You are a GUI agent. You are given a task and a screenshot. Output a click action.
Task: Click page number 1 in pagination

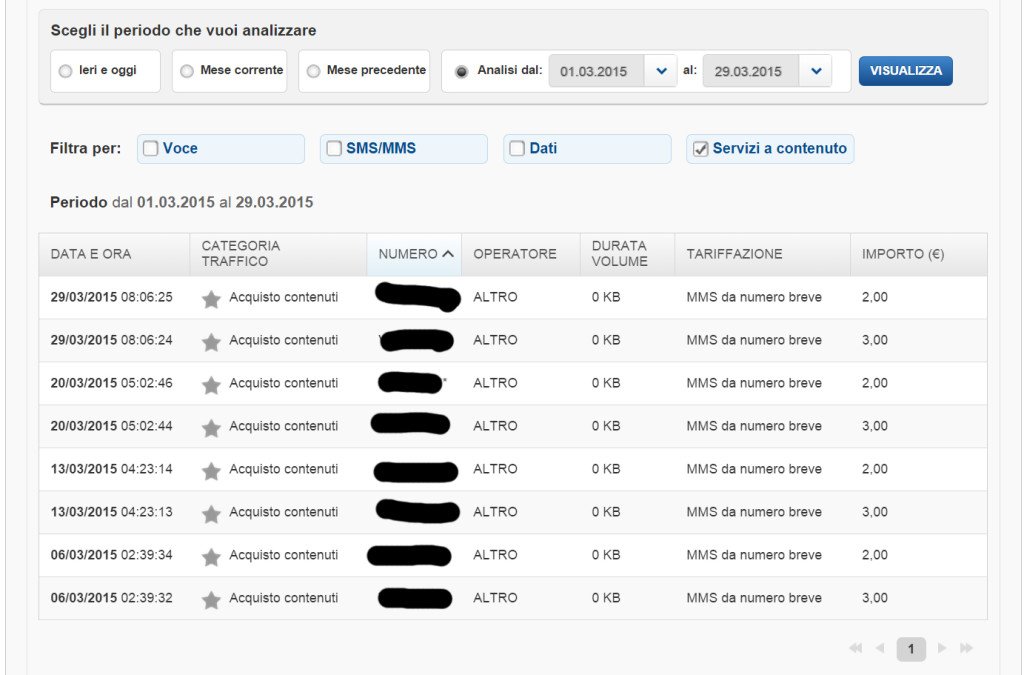point(910,649)
